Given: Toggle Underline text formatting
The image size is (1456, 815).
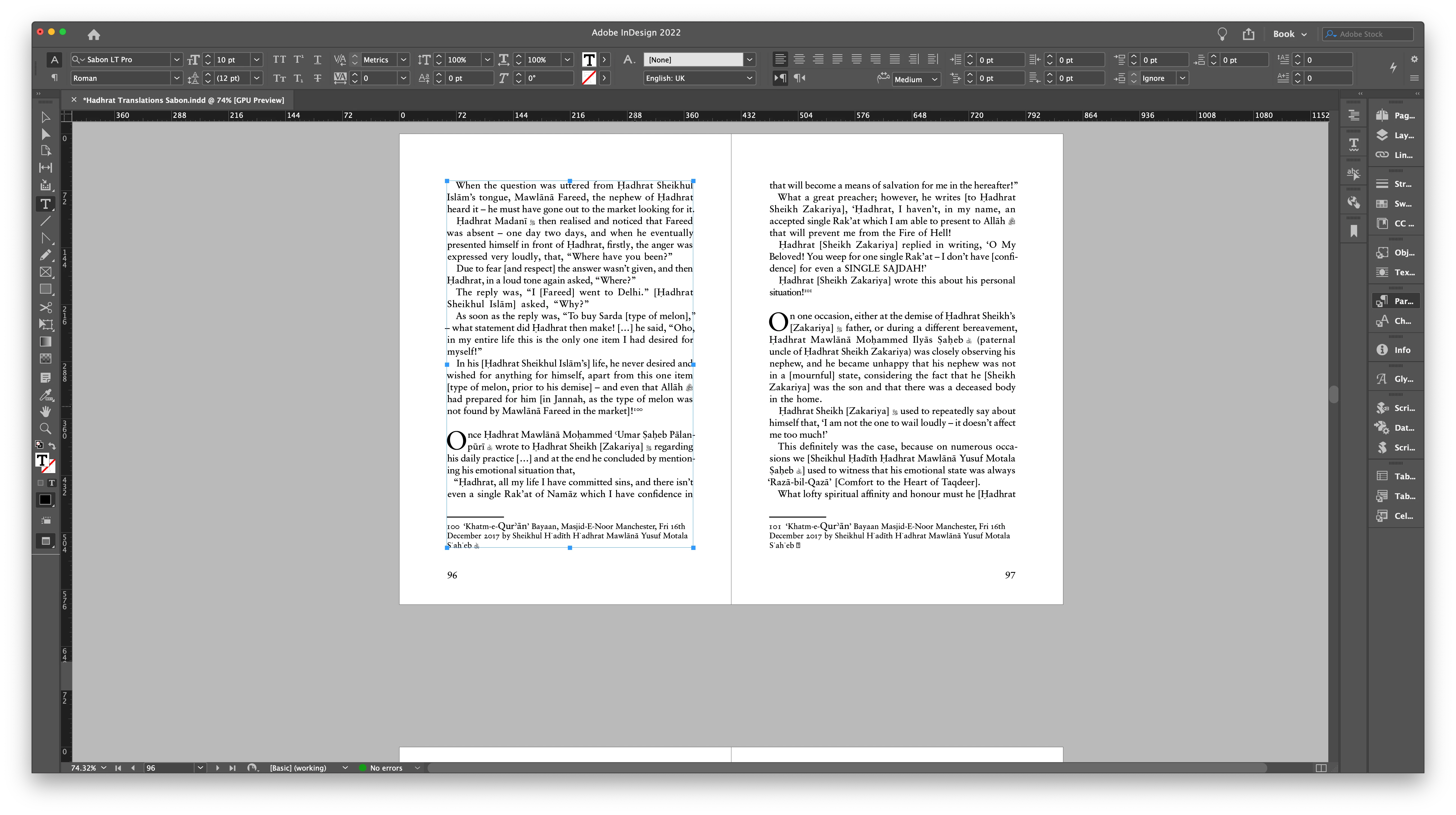Looking at the screenshot, I should tap(318, 59).
